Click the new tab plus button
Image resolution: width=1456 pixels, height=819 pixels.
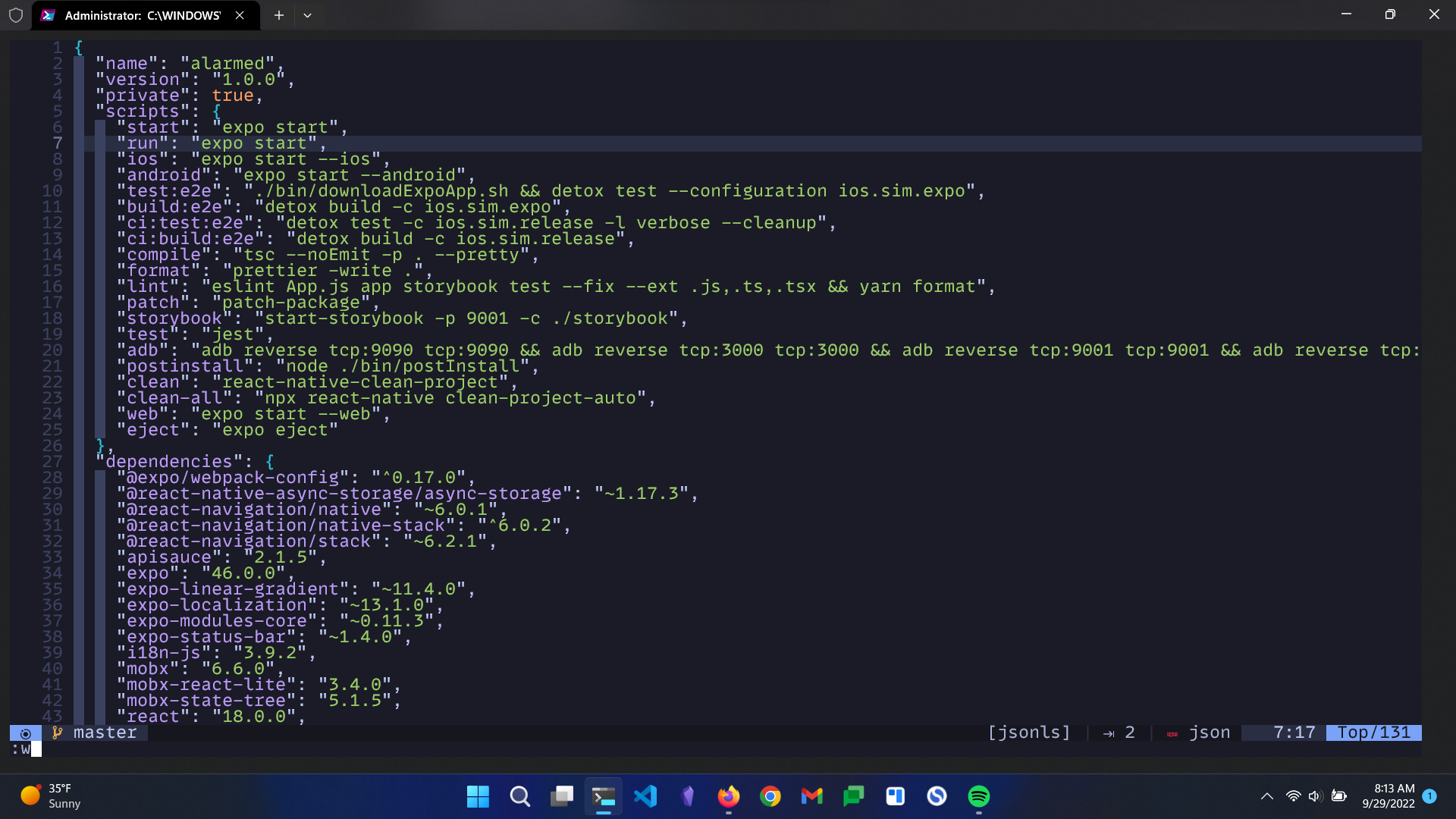click(278, 14)
